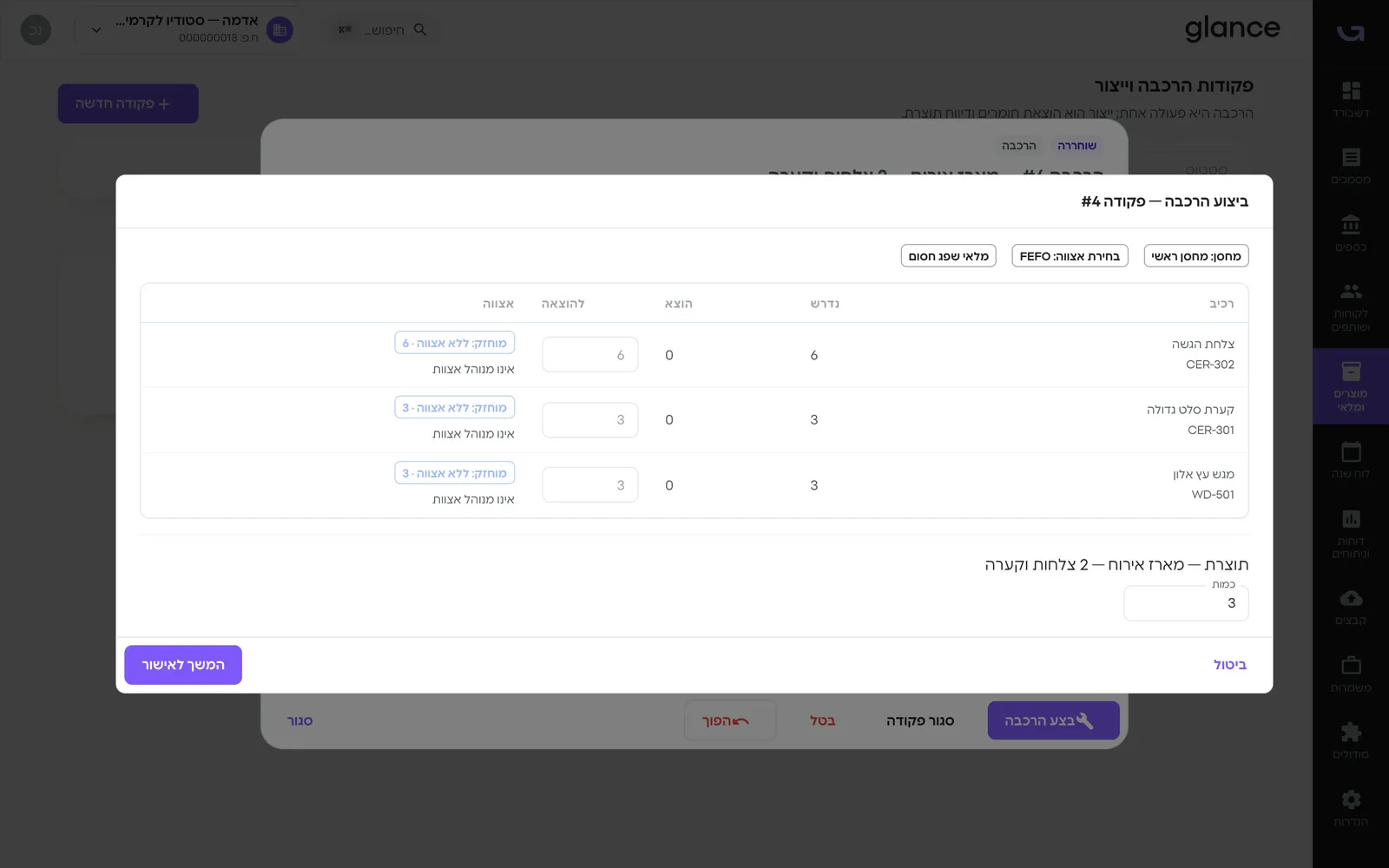
Task: Click red בטל button in background panel
Action: pos(823,720)
